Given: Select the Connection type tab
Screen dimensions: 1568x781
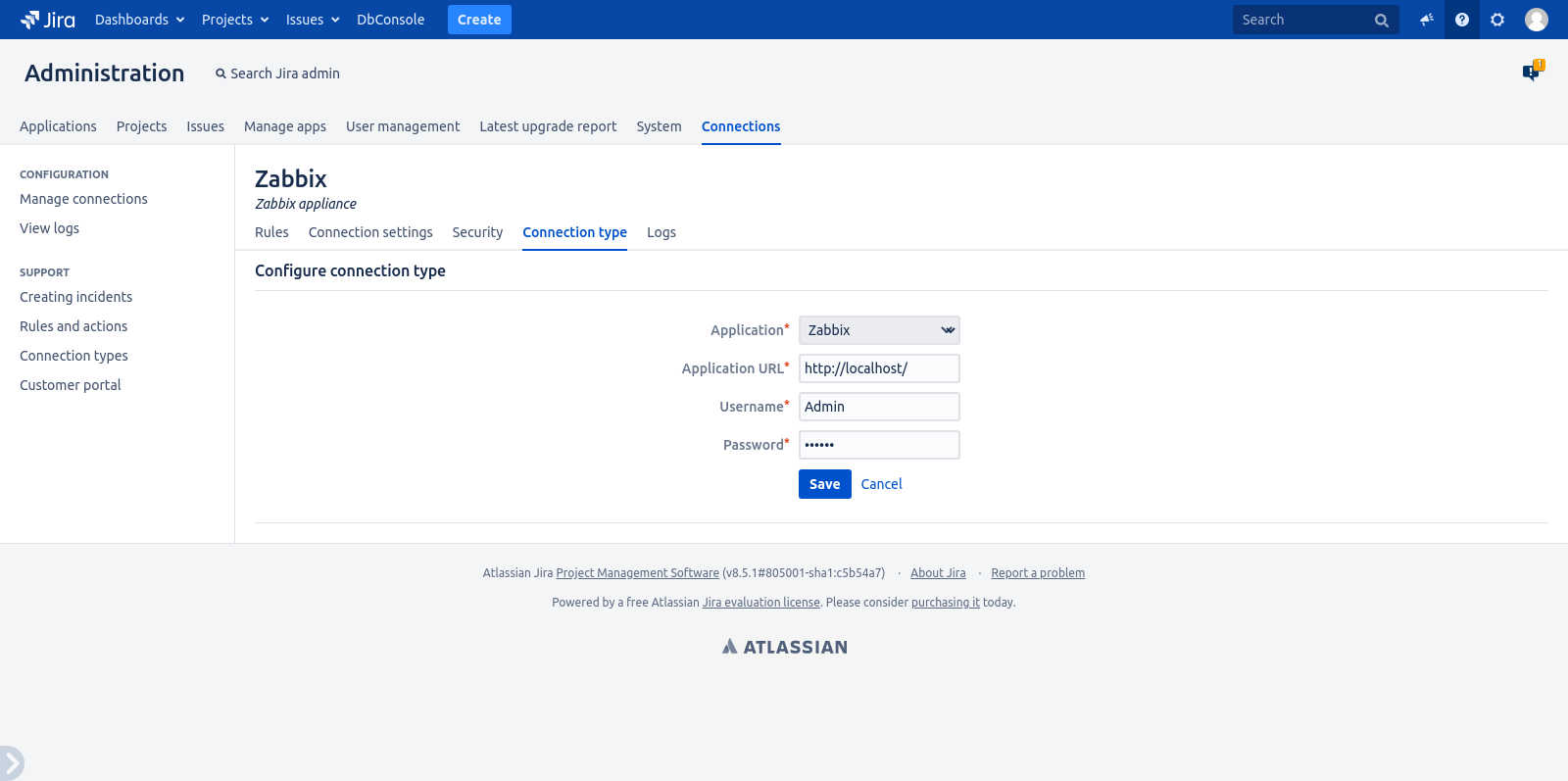Looking at the screenshot, I should [x=574, y=232].
